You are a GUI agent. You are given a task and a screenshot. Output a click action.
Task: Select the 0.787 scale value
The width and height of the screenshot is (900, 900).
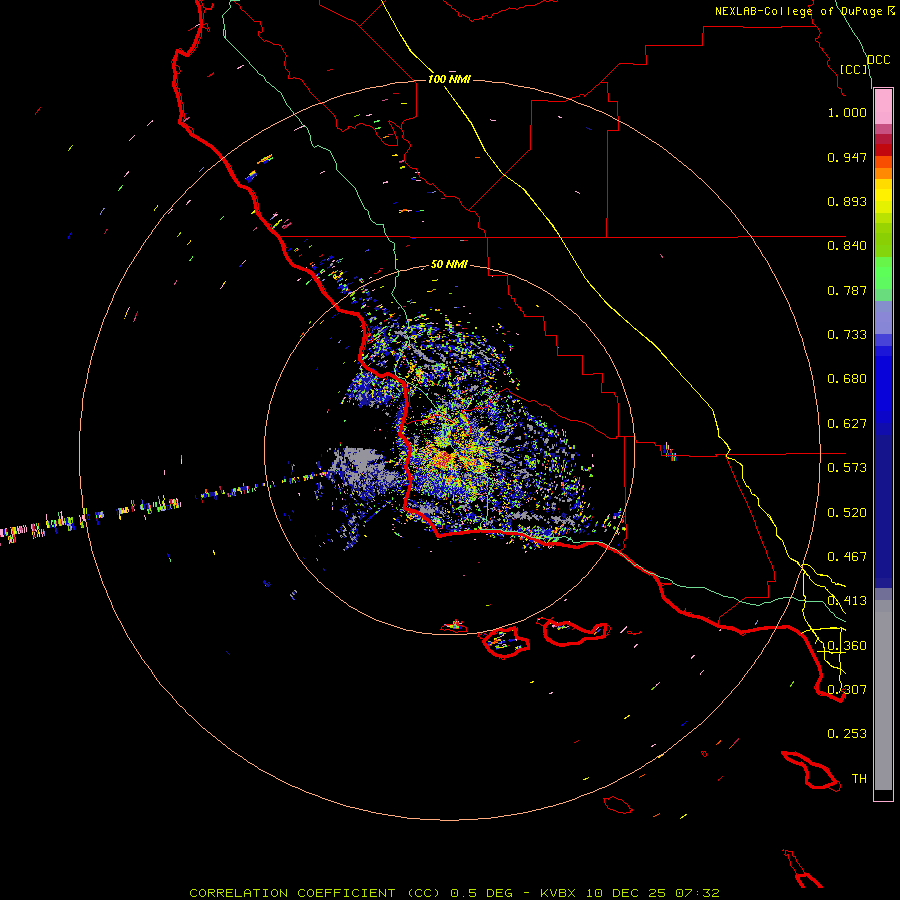847,290
